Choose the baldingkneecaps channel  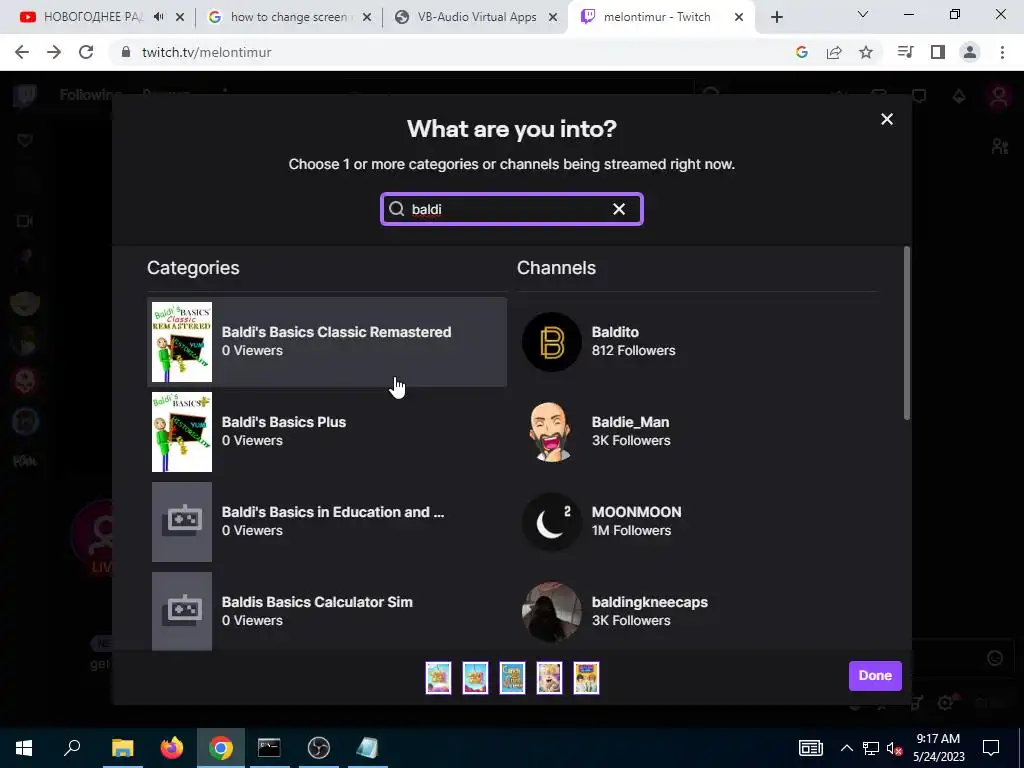point(697,611)
